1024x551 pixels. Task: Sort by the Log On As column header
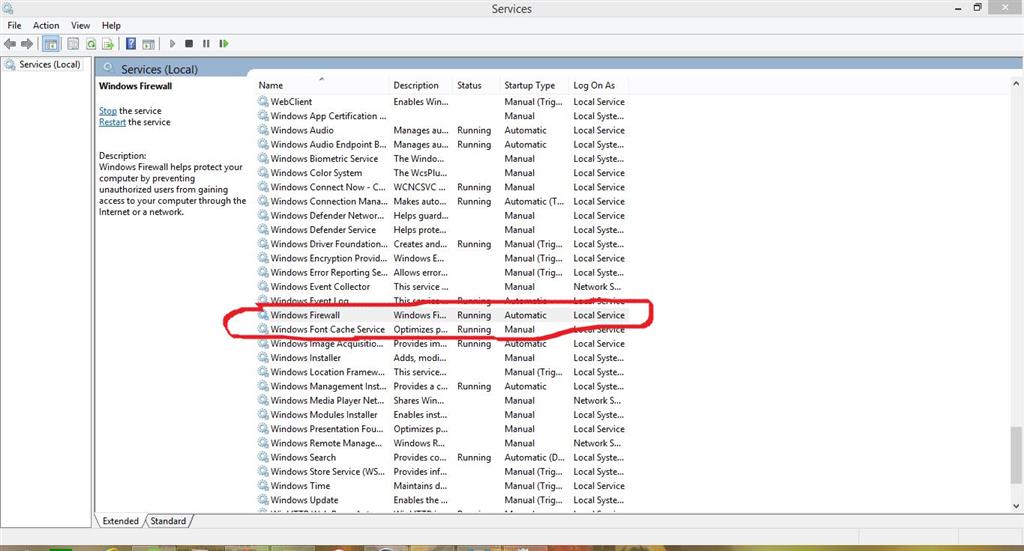[599, 86]
